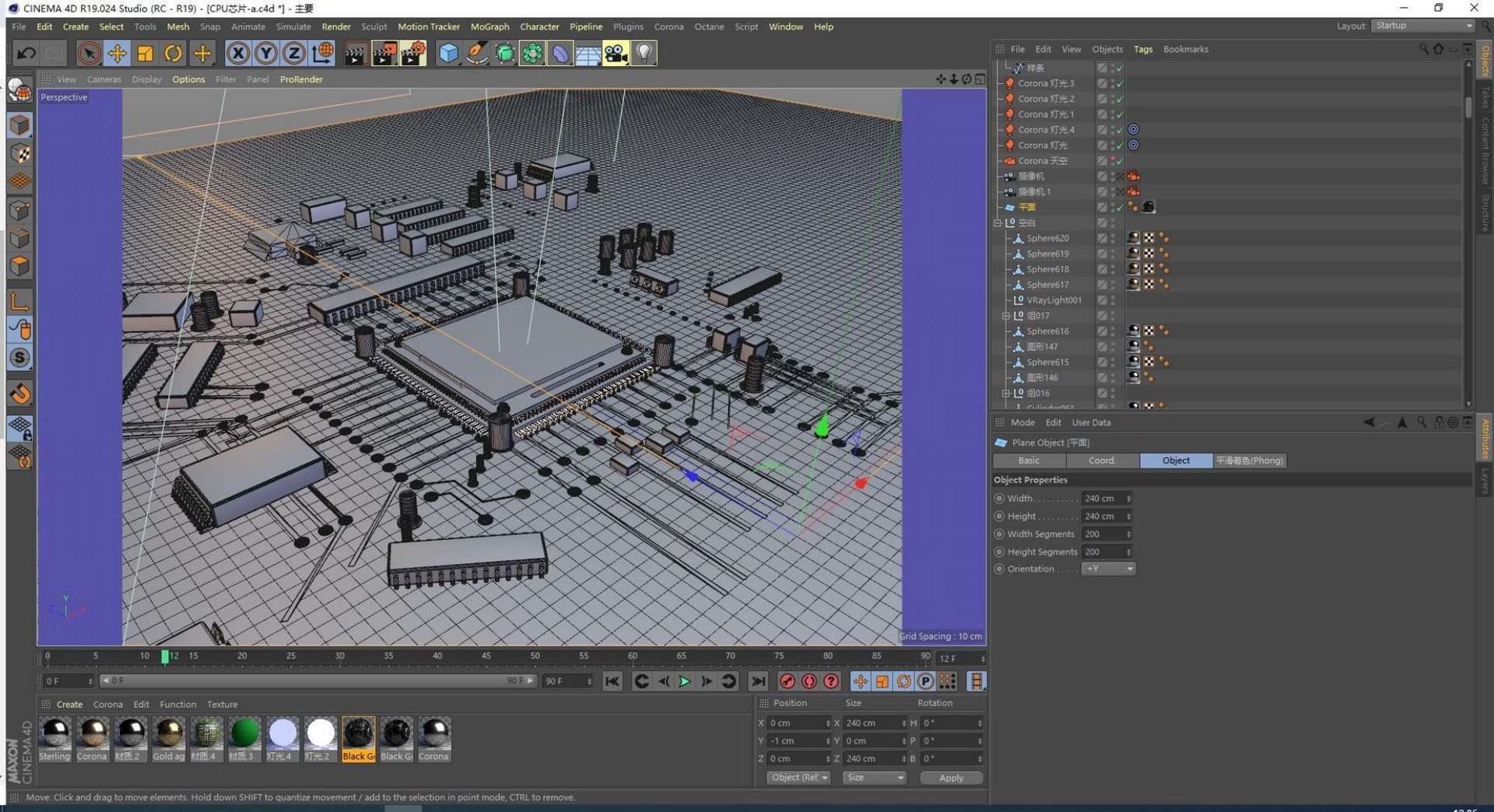Click the Render to Picture Viewer icon

[x=384, y=53]
